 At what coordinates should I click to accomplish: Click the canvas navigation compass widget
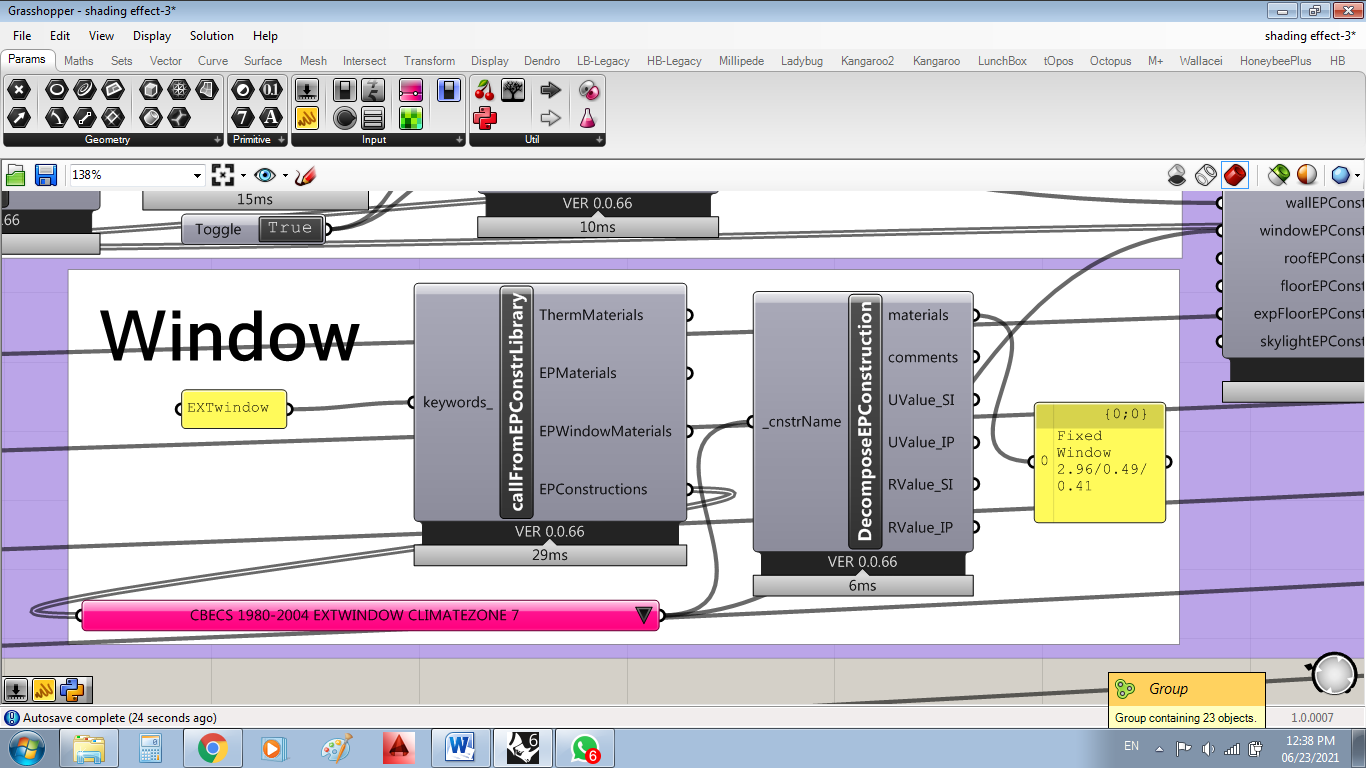point(1335,675)
